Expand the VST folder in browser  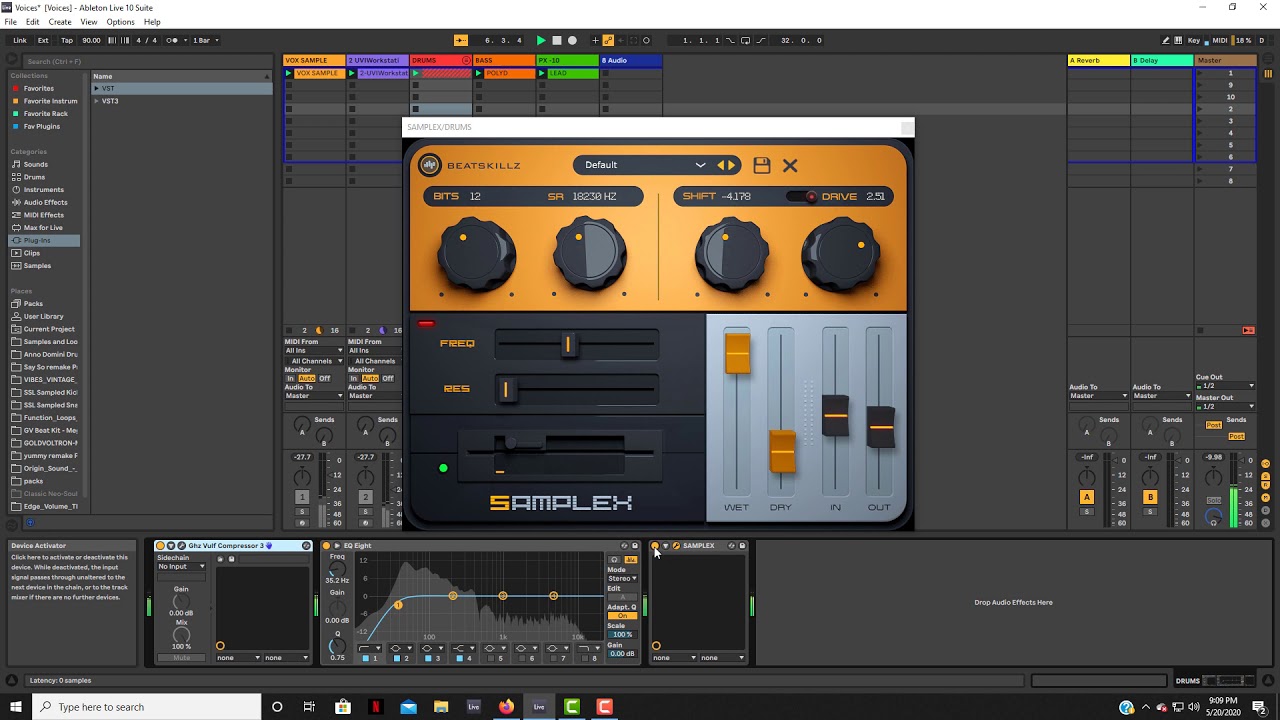[97, 88]
